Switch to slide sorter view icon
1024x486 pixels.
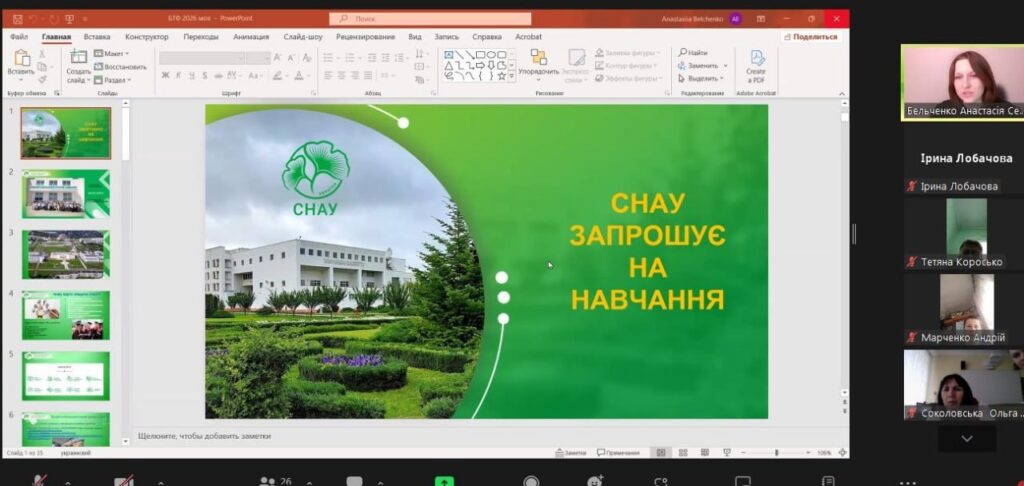[x=683, y=453]
